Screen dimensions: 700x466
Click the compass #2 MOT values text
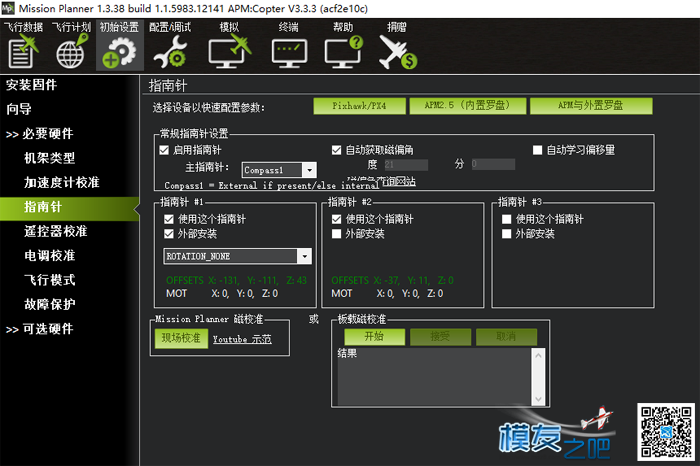click(387, 293)
